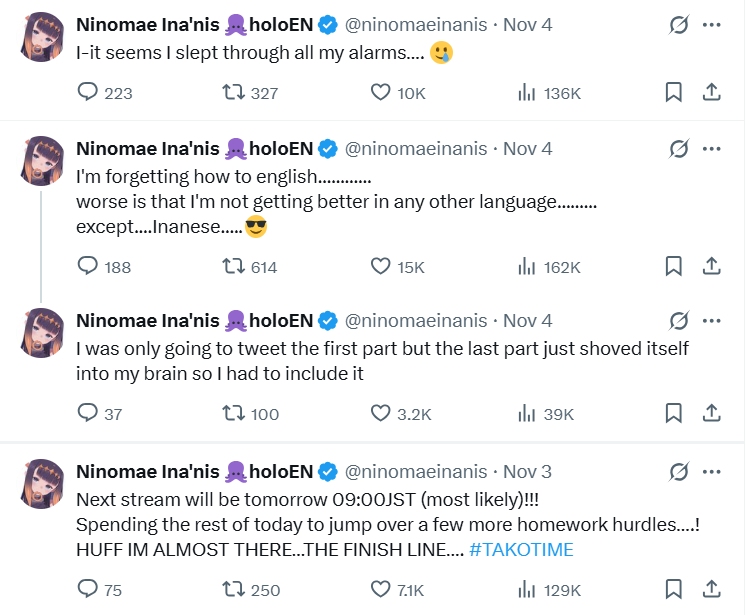
Task: Open the #TAKOTIME hashtag link
Action: point(520,550)
